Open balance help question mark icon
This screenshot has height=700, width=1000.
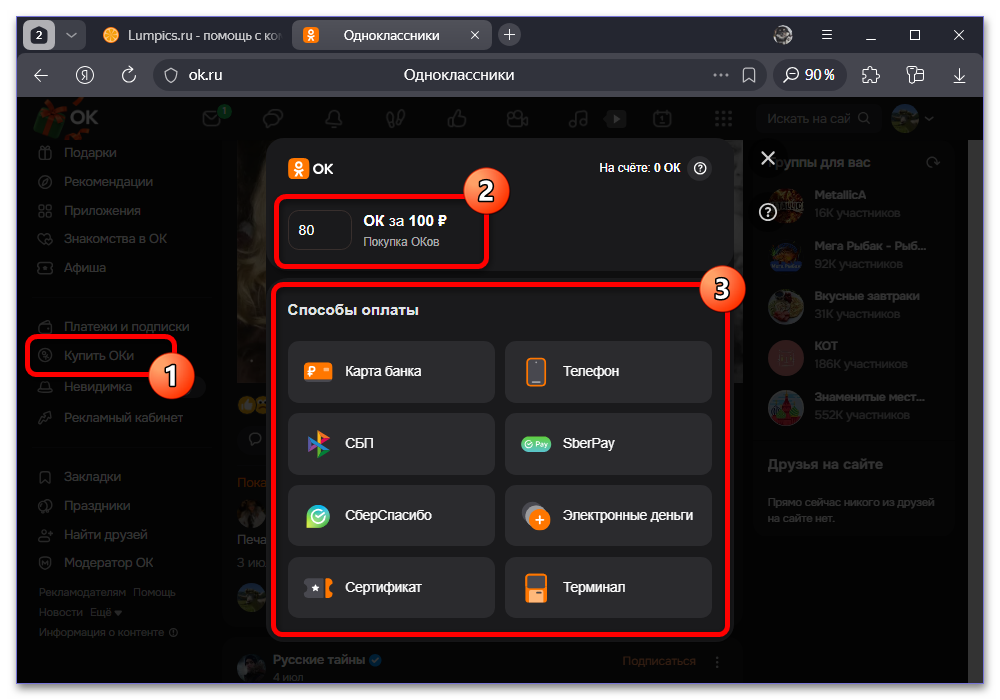[x=700, y=168]
